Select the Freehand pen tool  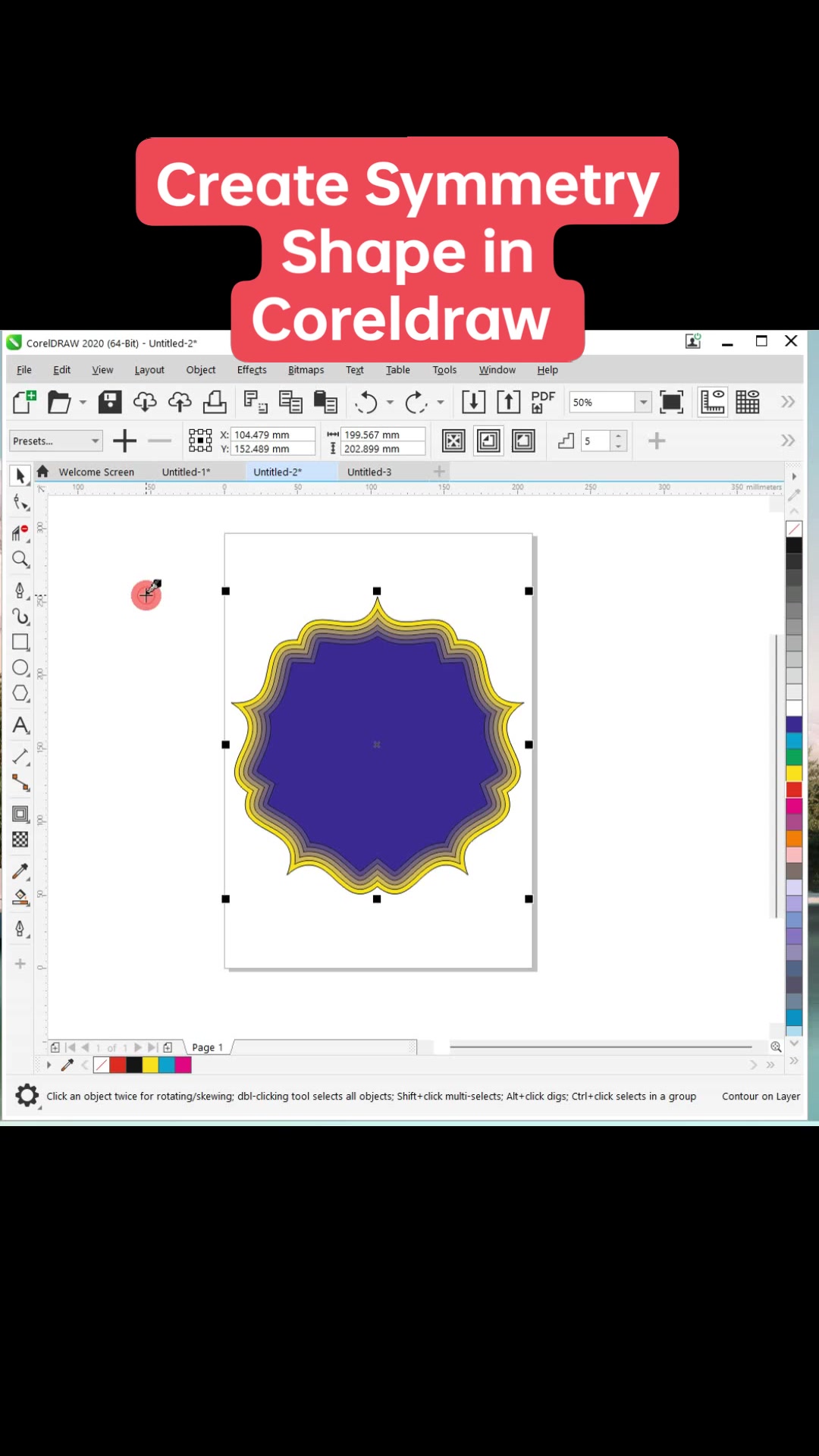[20, 591]
